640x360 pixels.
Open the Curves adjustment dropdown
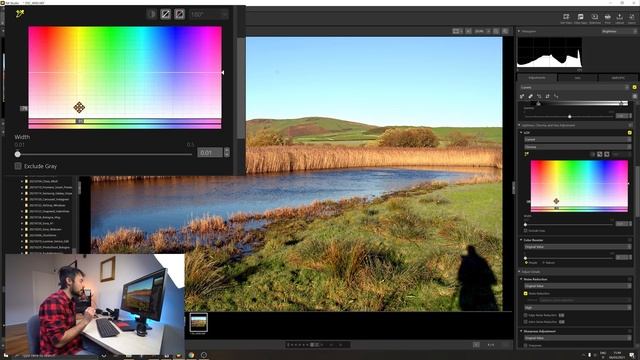point(575,87)
